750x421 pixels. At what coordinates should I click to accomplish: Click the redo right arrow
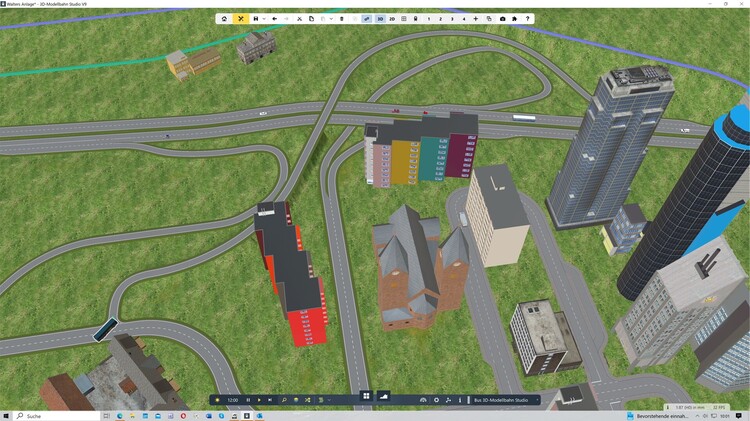(286, 19)
